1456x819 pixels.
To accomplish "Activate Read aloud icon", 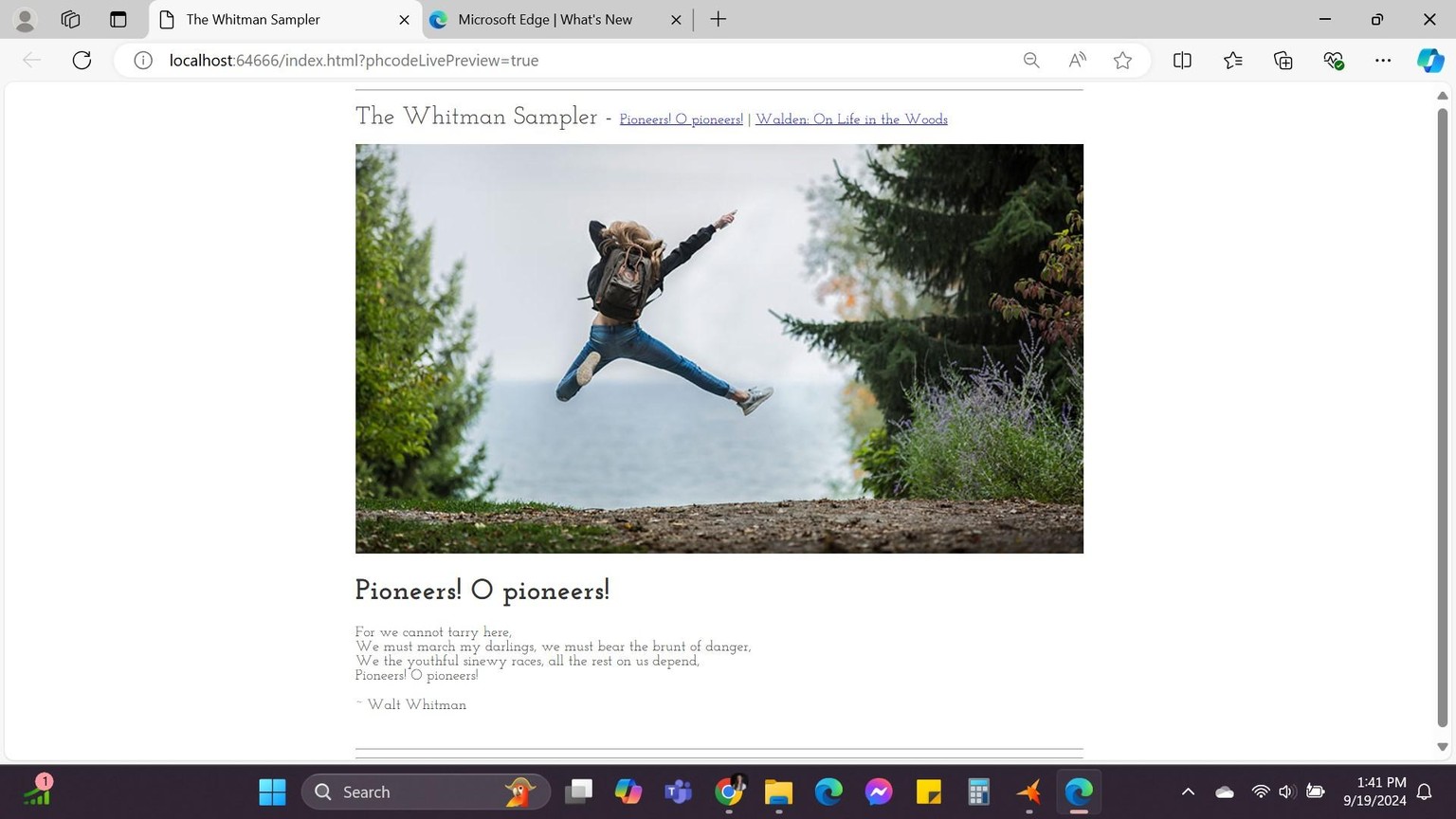I will click(1077, 61).
